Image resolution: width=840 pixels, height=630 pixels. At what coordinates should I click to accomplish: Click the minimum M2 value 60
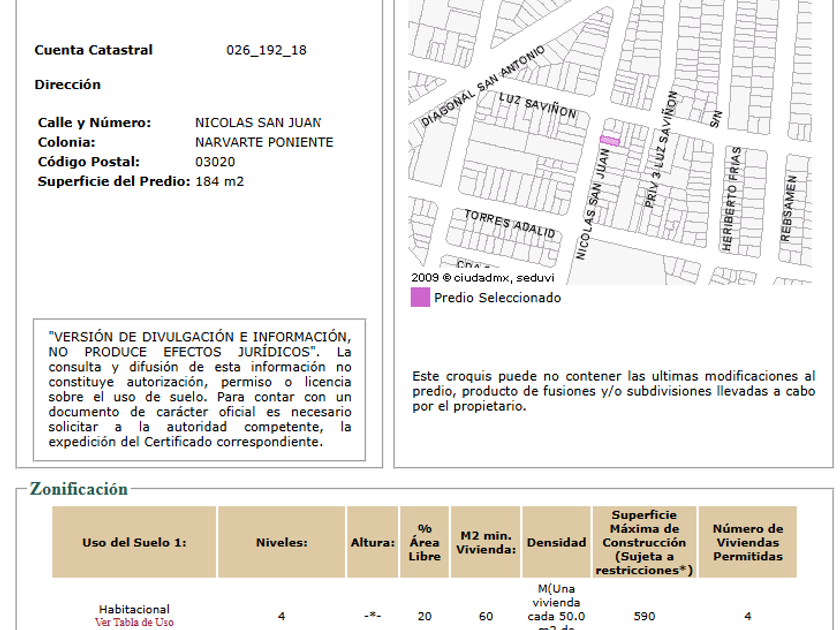pos(486,616)
